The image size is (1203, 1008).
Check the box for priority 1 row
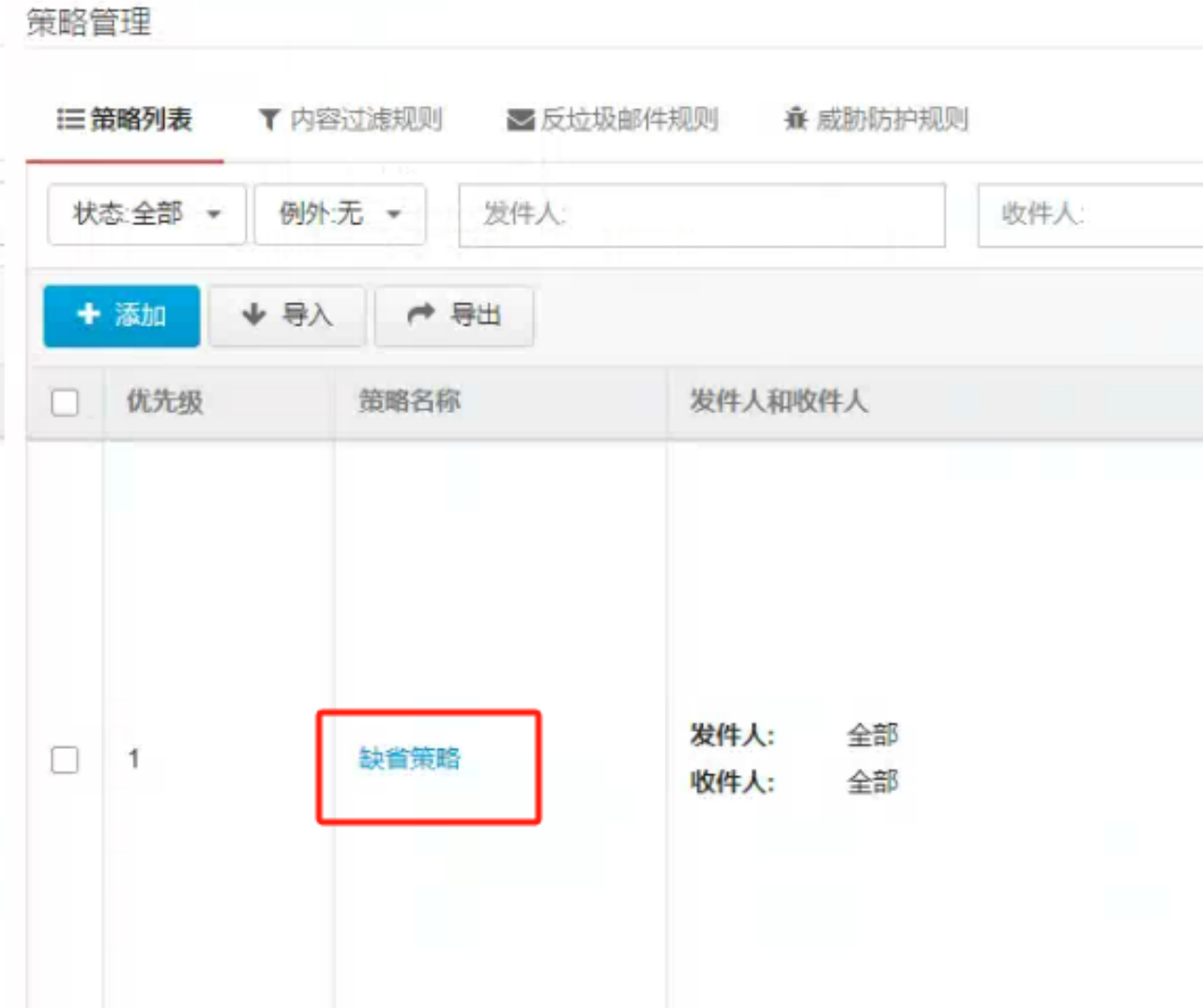65,759
